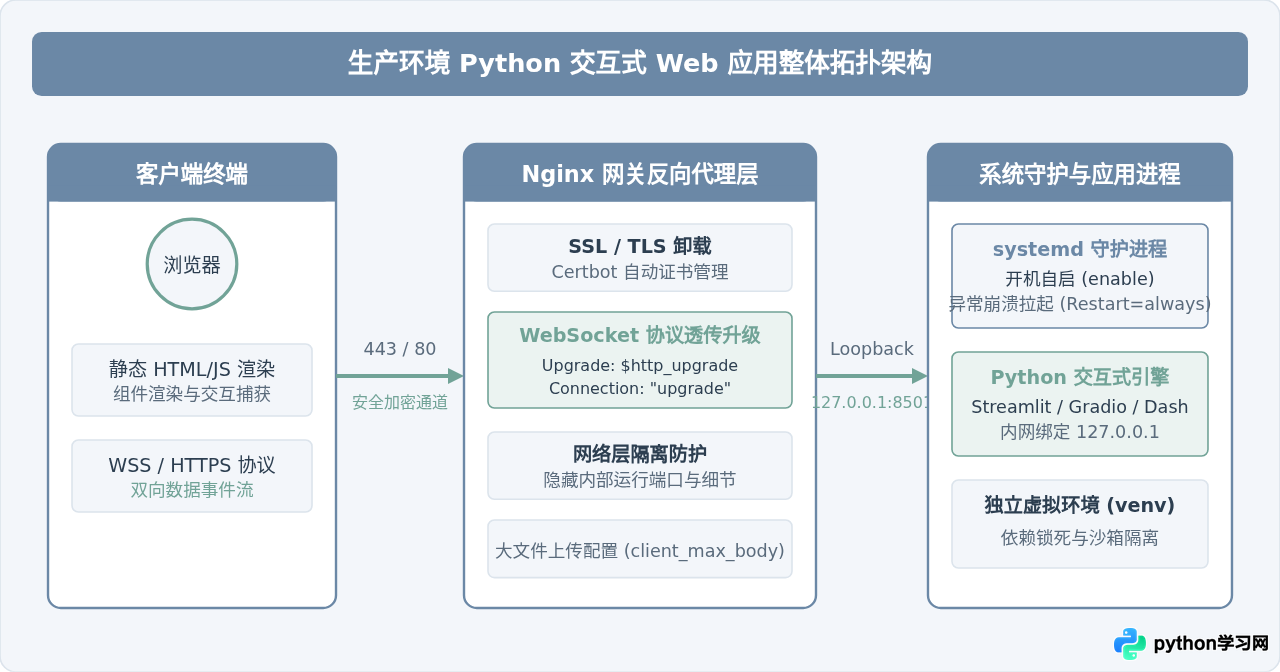Click the Upgrade: $http_upgrade line
1280x672 pixels.
coord(640,365)
